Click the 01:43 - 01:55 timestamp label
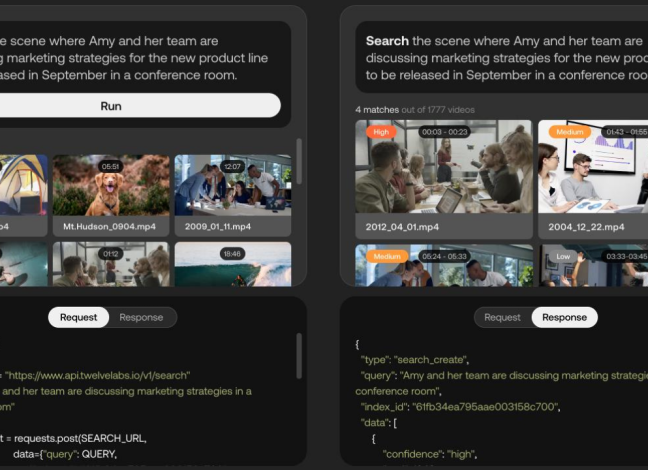The image size is (648, 470). point(626,132)
